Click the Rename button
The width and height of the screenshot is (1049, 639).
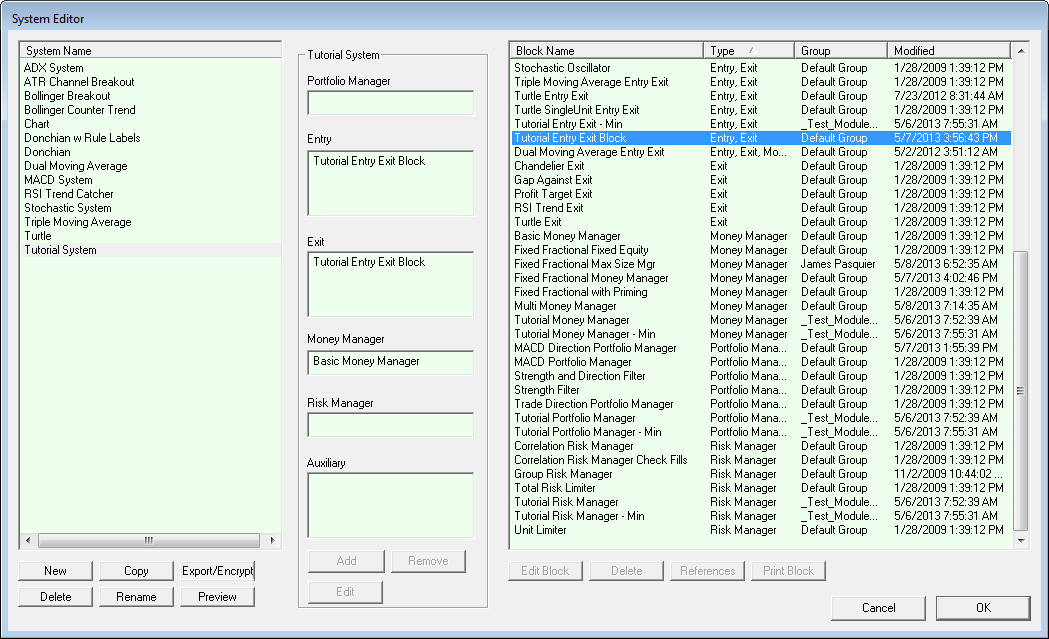(x=136, y=597)
